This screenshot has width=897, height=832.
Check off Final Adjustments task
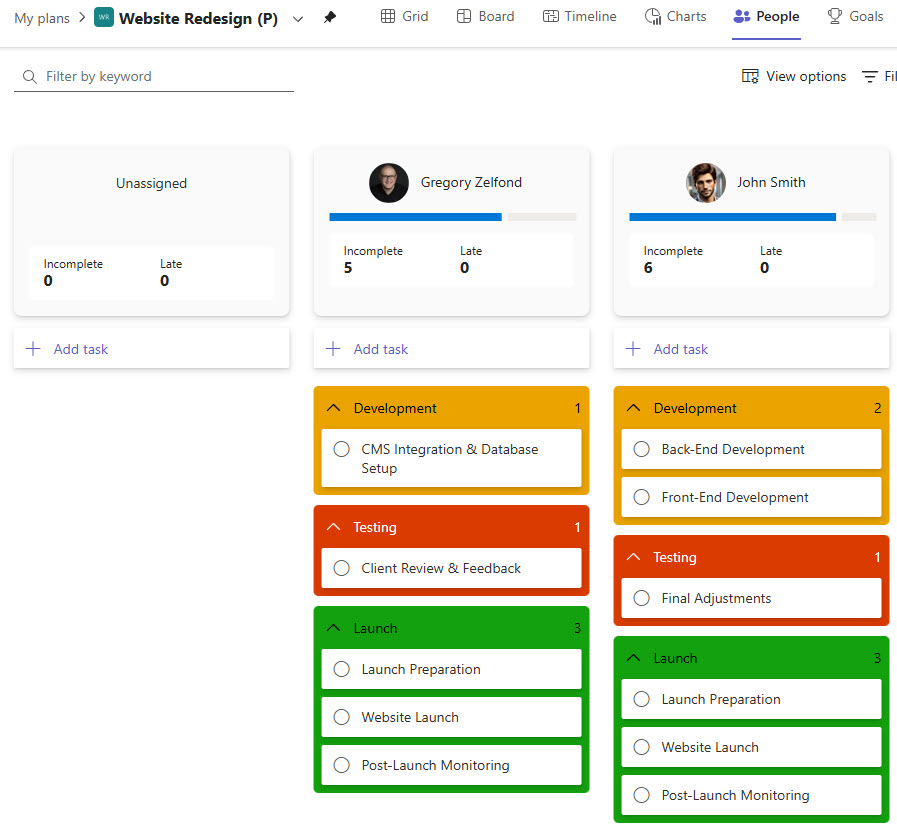point(642,599)
